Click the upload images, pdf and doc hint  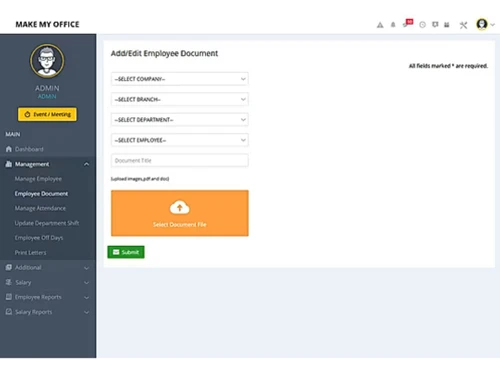[140, 179]
